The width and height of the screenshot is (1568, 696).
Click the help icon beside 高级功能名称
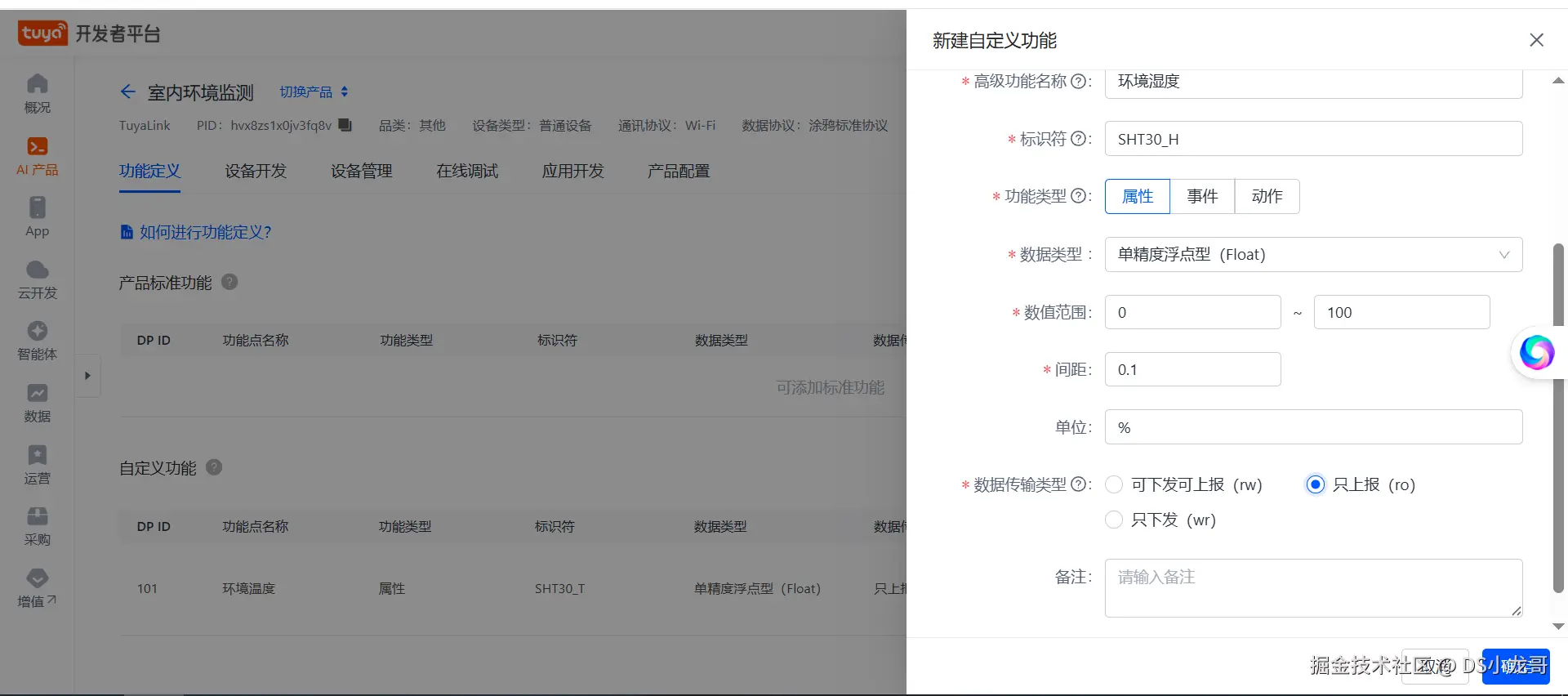(1078, 81)
